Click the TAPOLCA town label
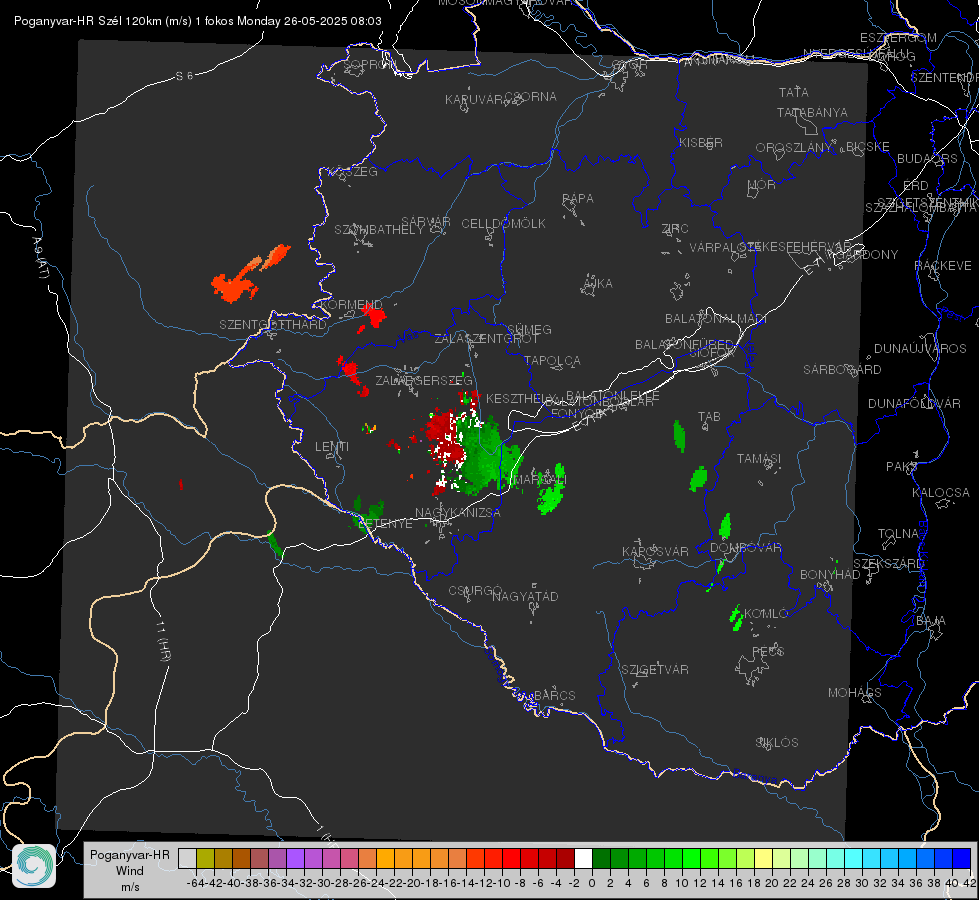This screenshot has width=979, height=900. pyautogui.click(x=553, y=360)
